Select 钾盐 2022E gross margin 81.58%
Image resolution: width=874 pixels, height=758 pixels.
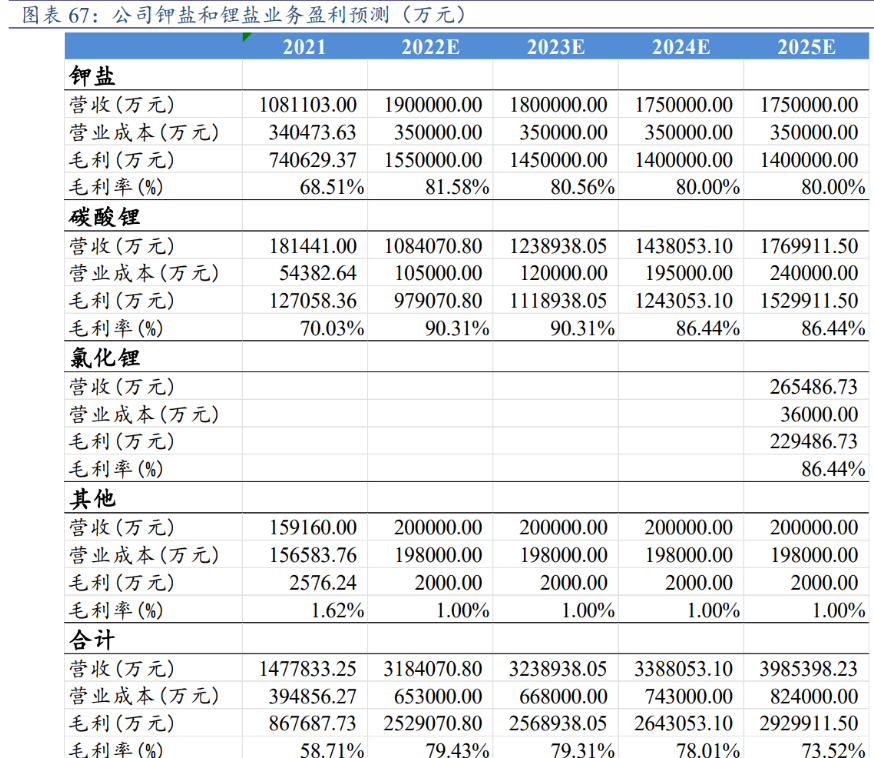click(x=455, y=187)
